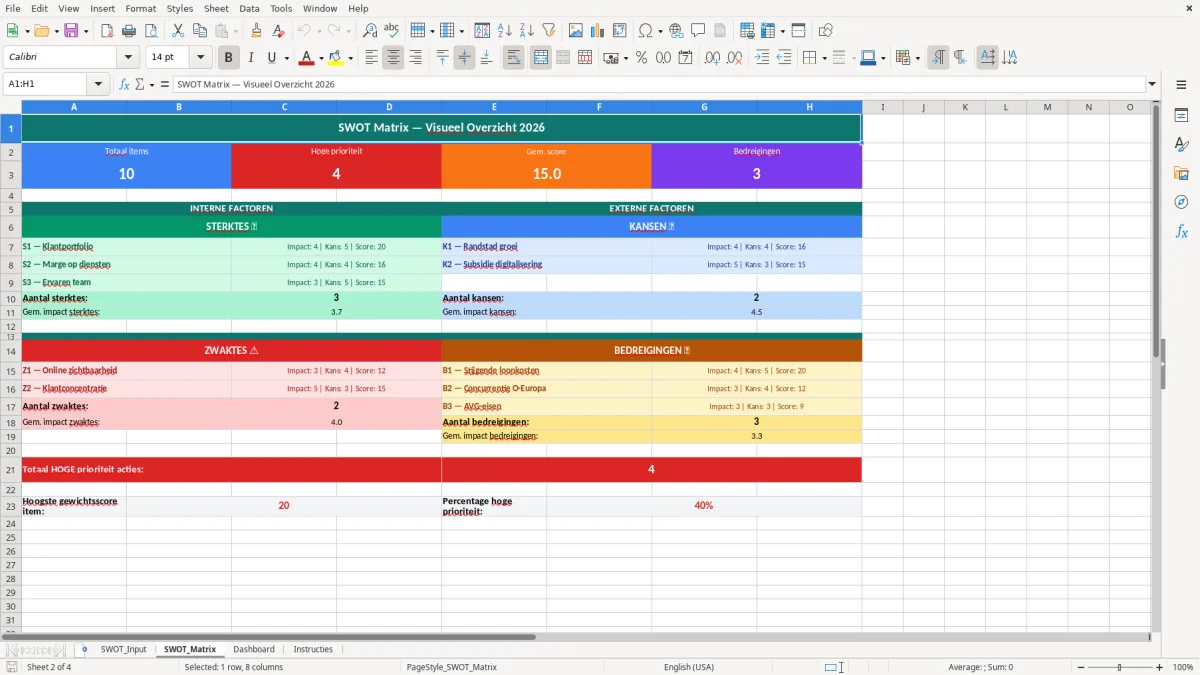
Task: Click the Sort Descending icon
Action: 527,31
